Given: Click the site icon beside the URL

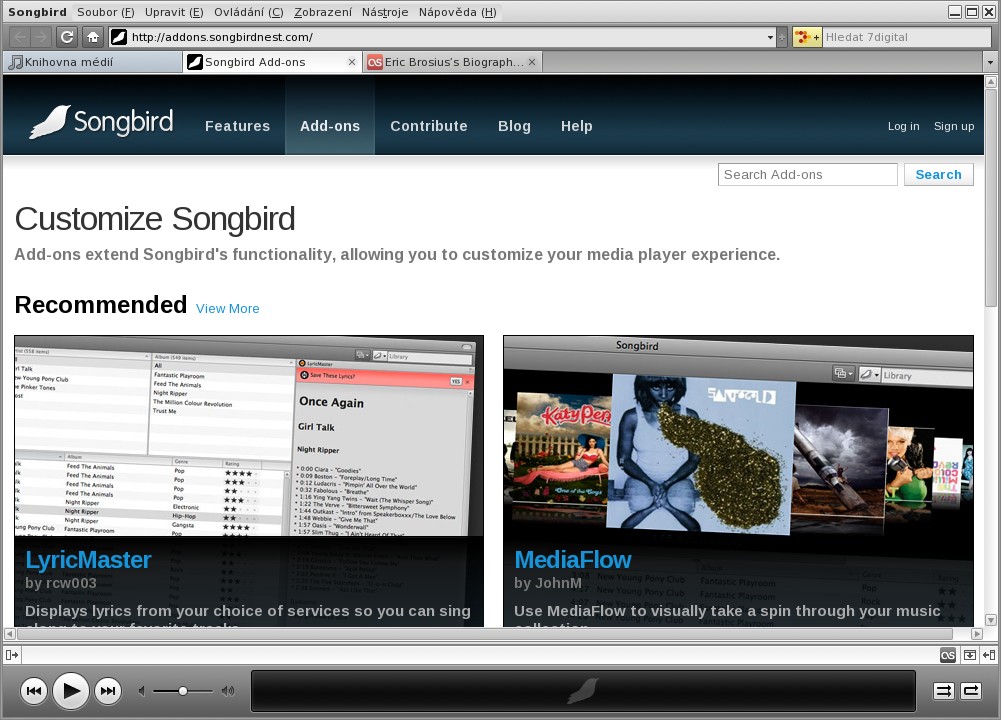Looking at the screenshot, I should point(119,37).
